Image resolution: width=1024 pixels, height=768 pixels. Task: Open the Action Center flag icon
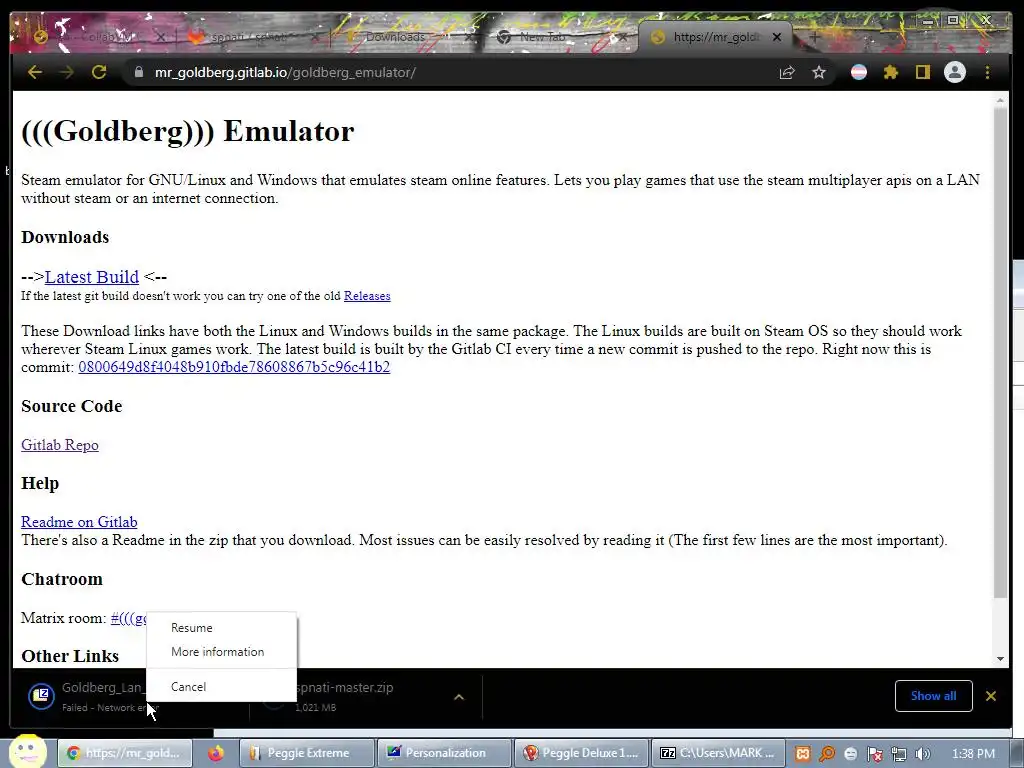874,754
